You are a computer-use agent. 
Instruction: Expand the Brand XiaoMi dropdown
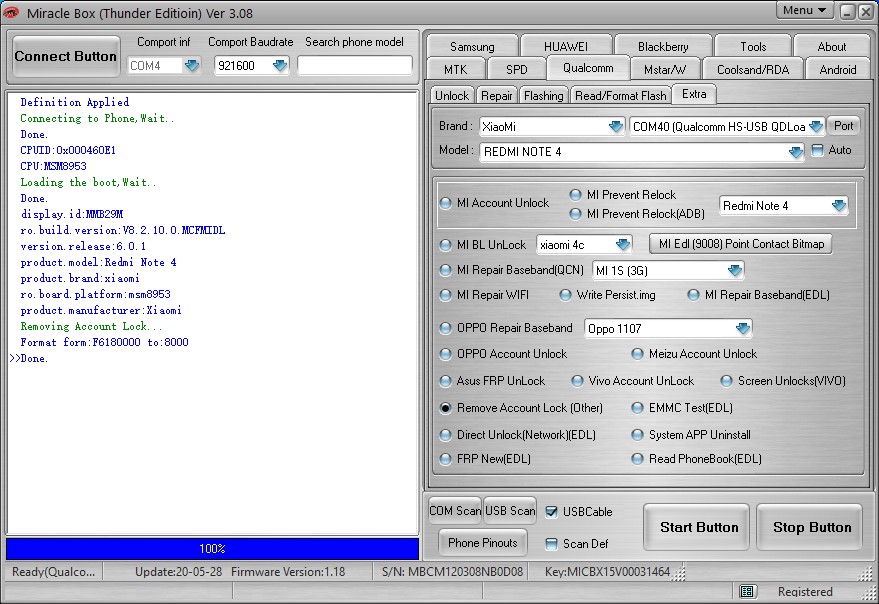616,126
